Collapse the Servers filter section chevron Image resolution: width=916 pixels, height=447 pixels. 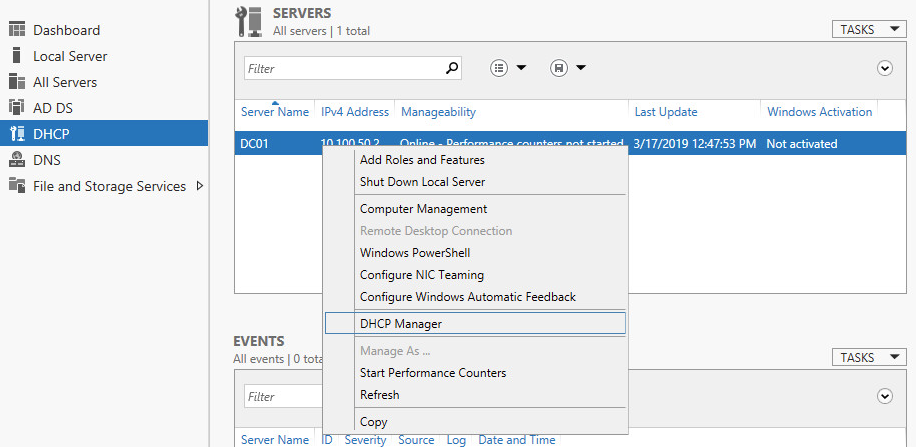point(884,68)
